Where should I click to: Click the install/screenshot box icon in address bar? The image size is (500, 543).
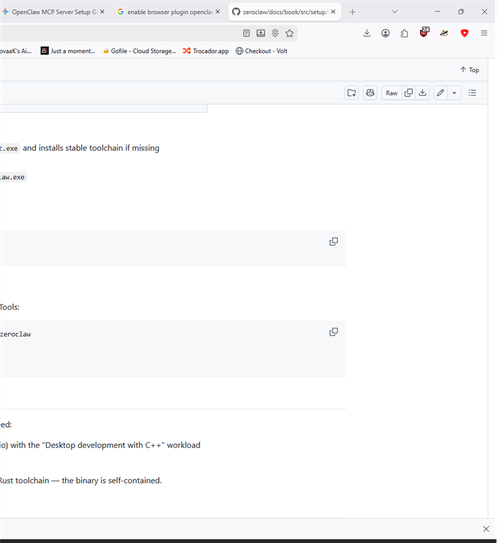pyautogui.click(x=261, y=33)
